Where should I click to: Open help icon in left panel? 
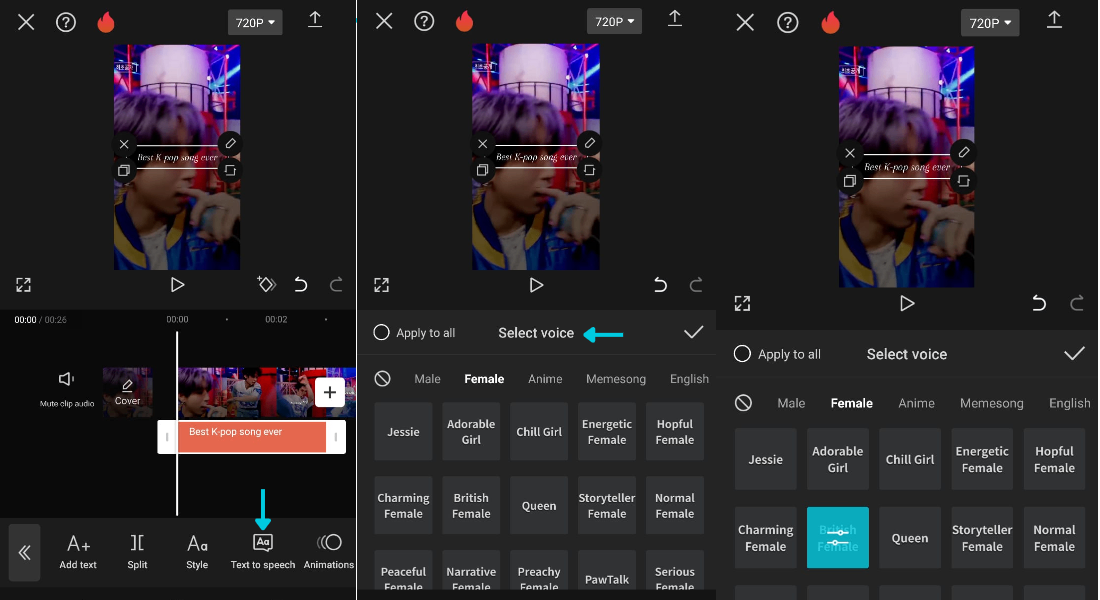pos(66,22)
